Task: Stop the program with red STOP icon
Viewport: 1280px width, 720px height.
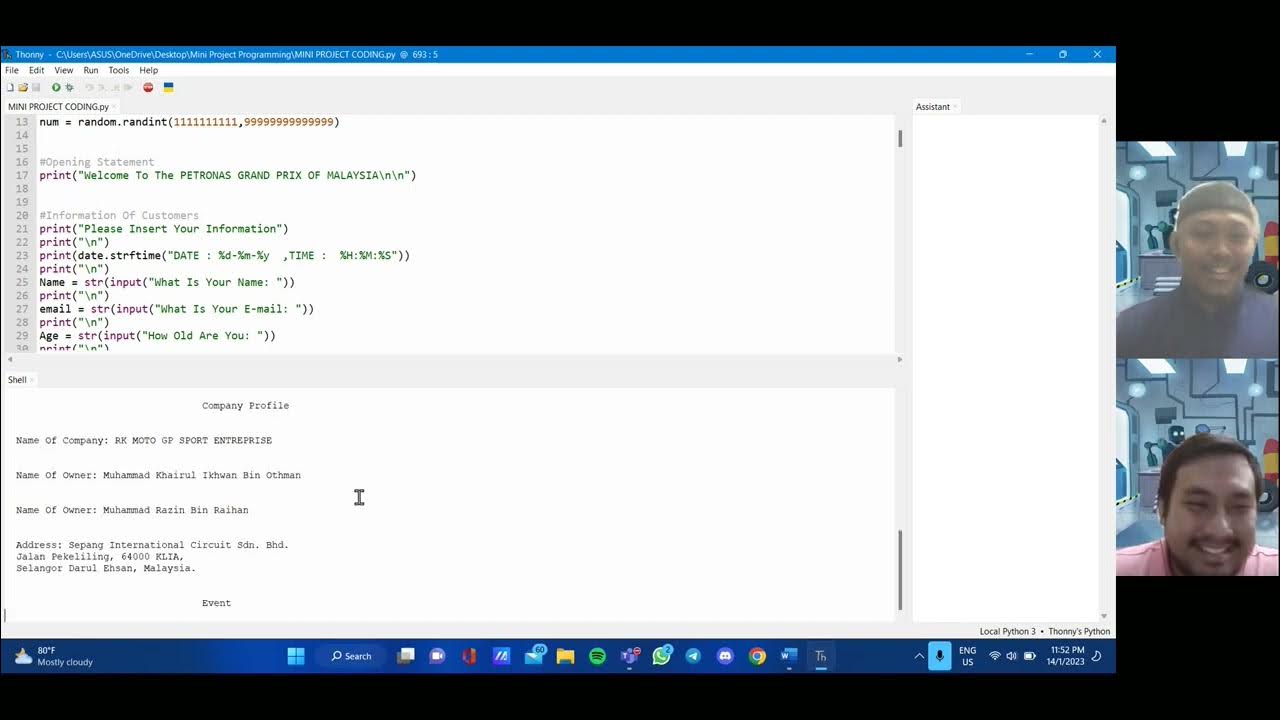Action: click(148, 87)
